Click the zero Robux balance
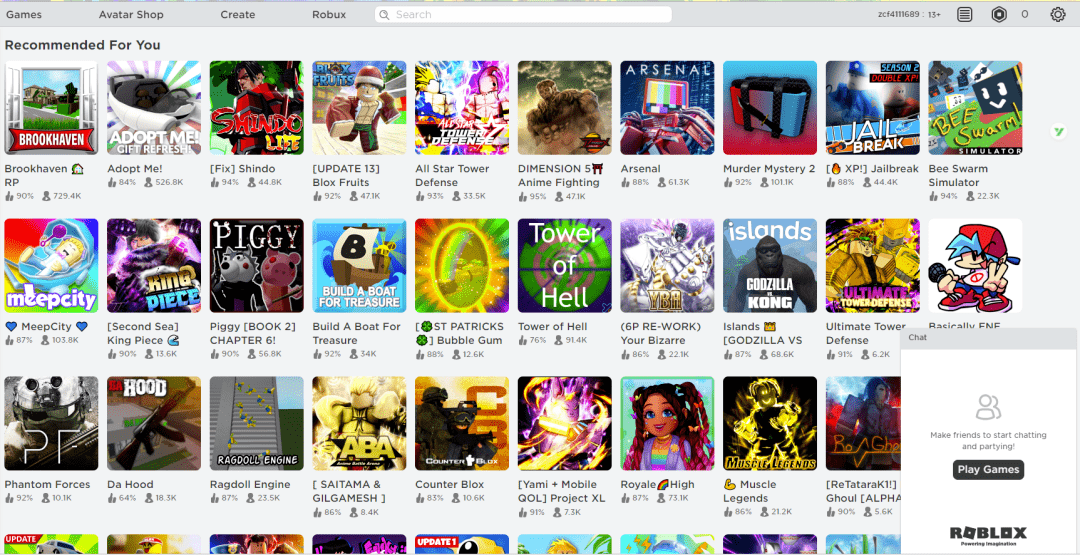The height and width of the screenshot is (555, 1080). click(1024, 14)
